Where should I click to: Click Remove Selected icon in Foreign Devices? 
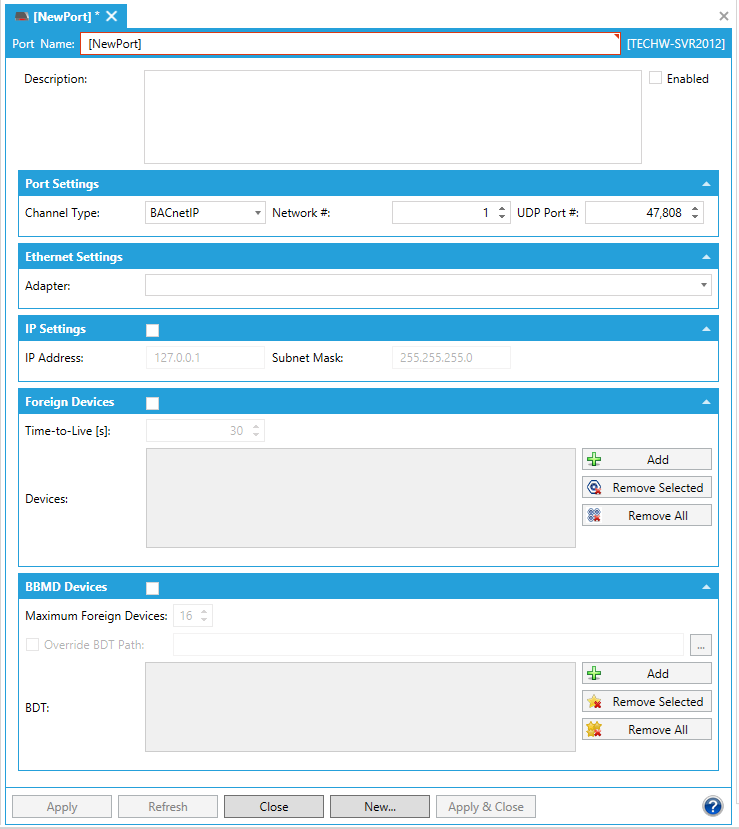pyautogui.click(x=594, y=488)
